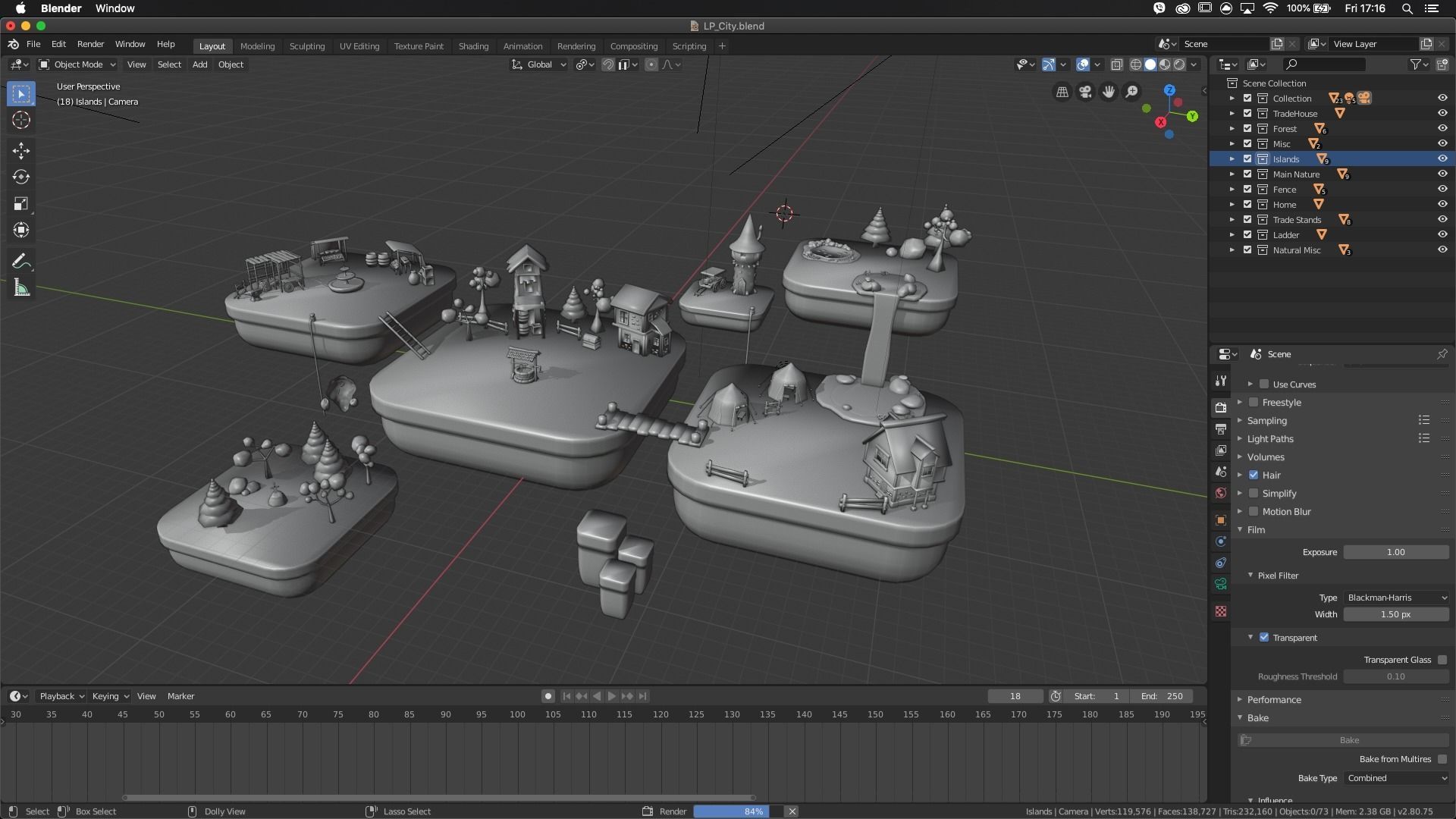Select the Cursor tool in the toolbar

pyautogui.click(x=21, y=120)
